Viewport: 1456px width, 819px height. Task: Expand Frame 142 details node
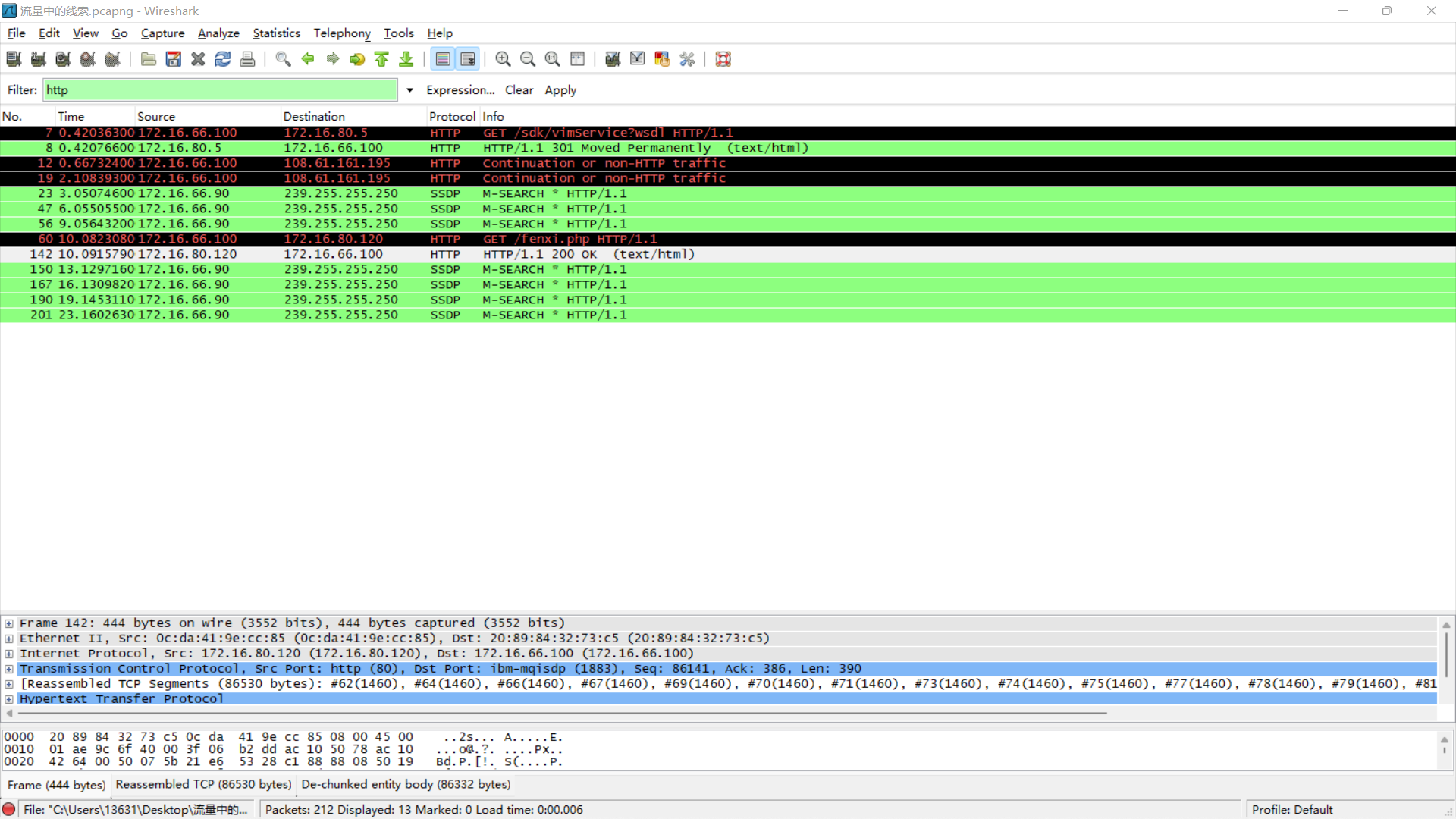9,623
